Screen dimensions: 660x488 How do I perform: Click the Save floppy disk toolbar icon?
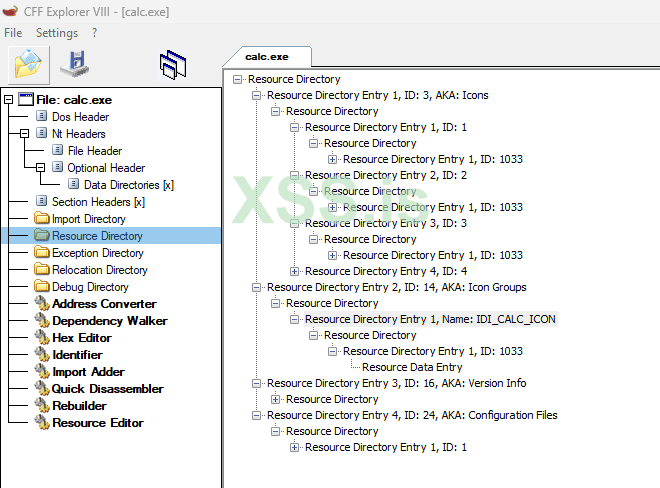click(x=75, y=64)
